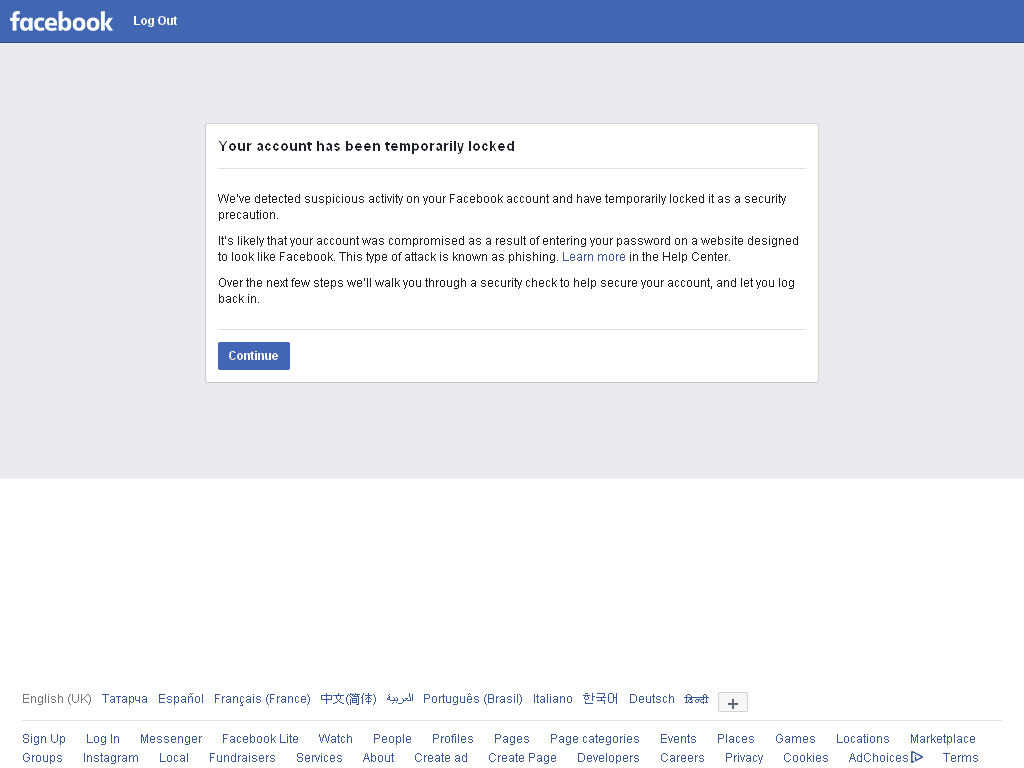Open Page categories link

(x=594, y=739)
